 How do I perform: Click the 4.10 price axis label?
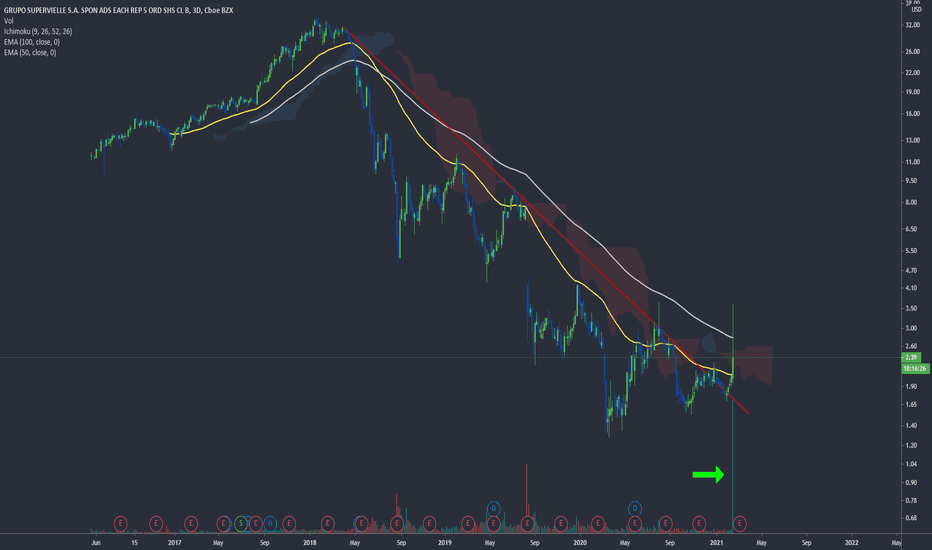tap(911, 288)
